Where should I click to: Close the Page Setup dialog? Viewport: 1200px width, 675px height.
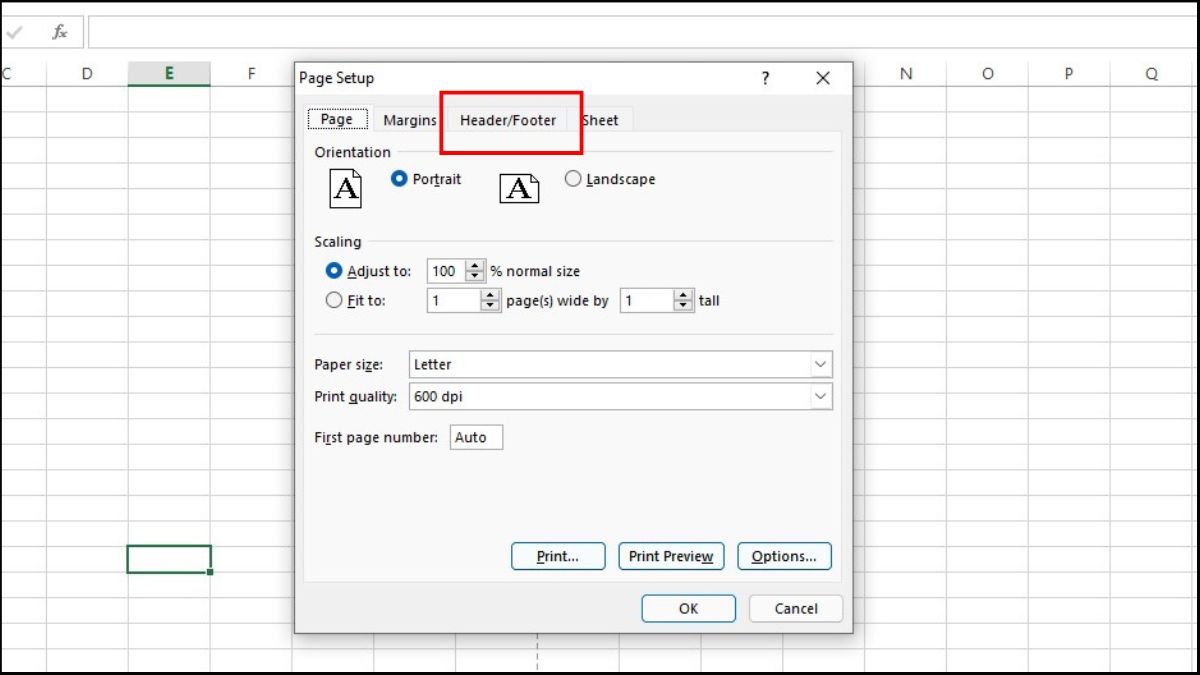point(823,78)
